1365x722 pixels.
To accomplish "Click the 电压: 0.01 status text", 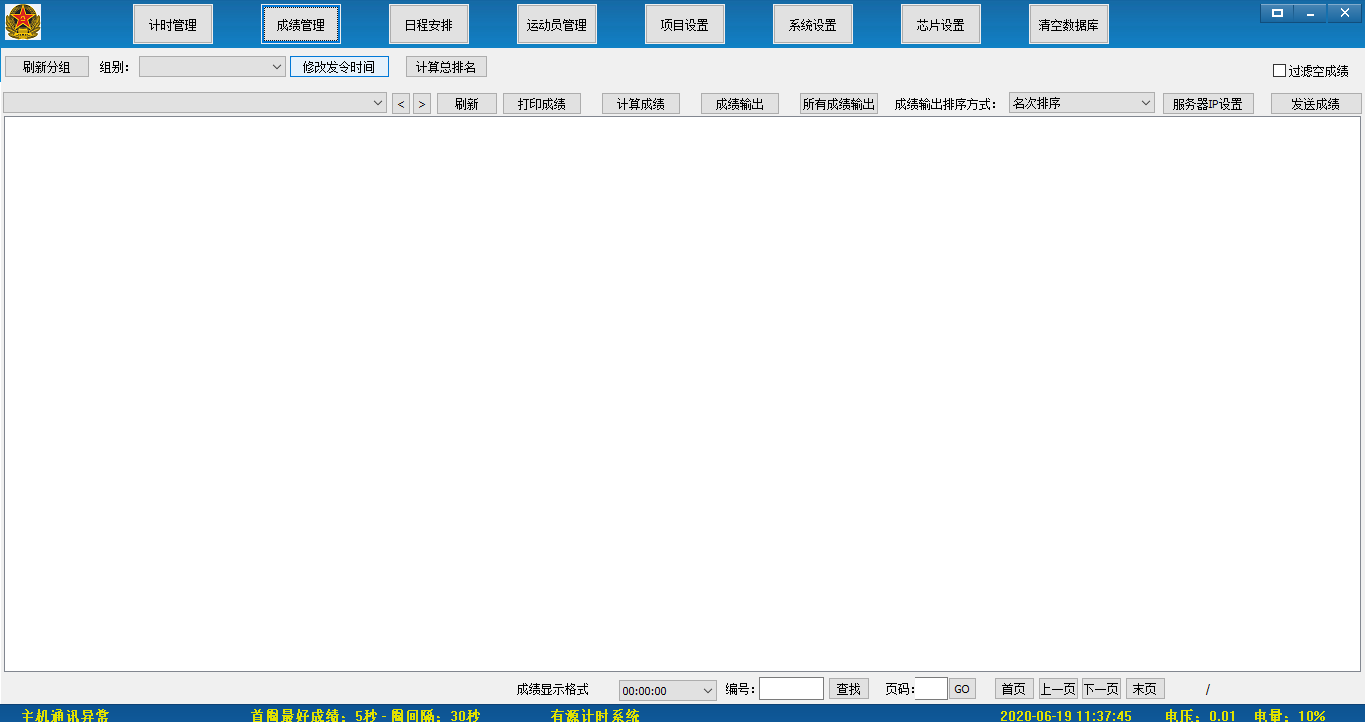I will 1200,715.
